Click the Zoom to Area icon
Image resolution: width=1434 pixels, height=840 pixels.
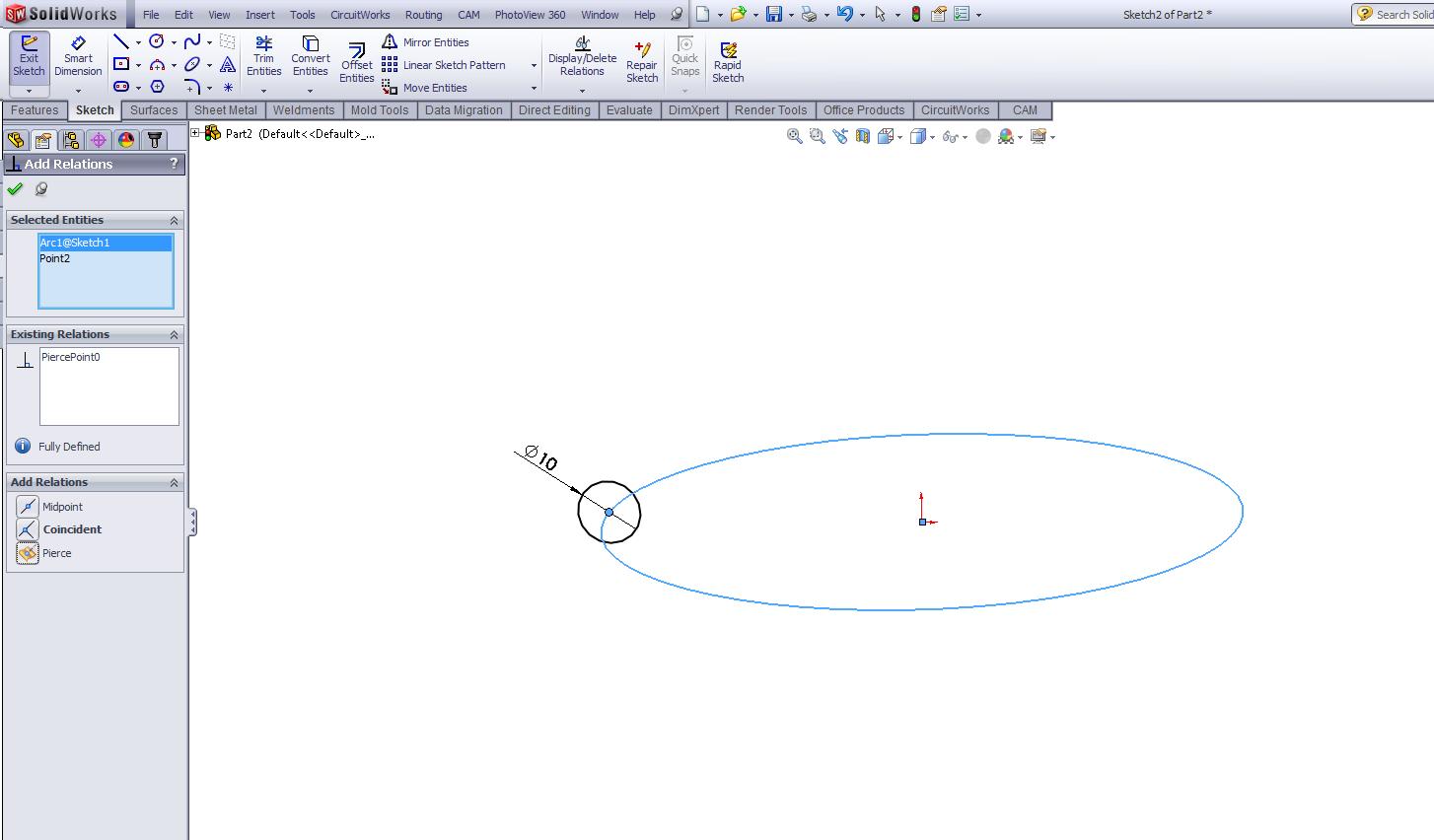pos(817,136)
